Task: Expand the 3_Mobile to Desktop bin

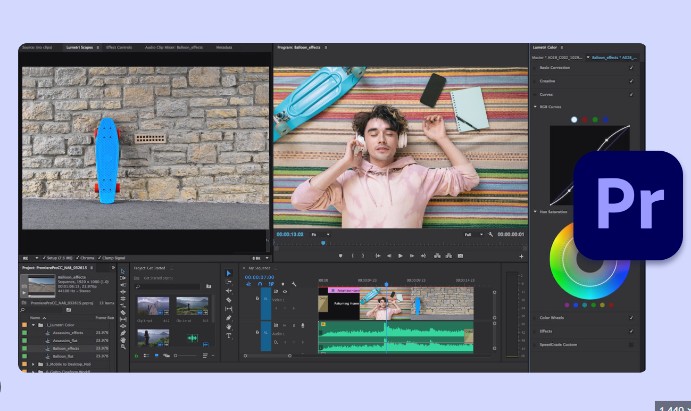Action: tap(33, 365)
